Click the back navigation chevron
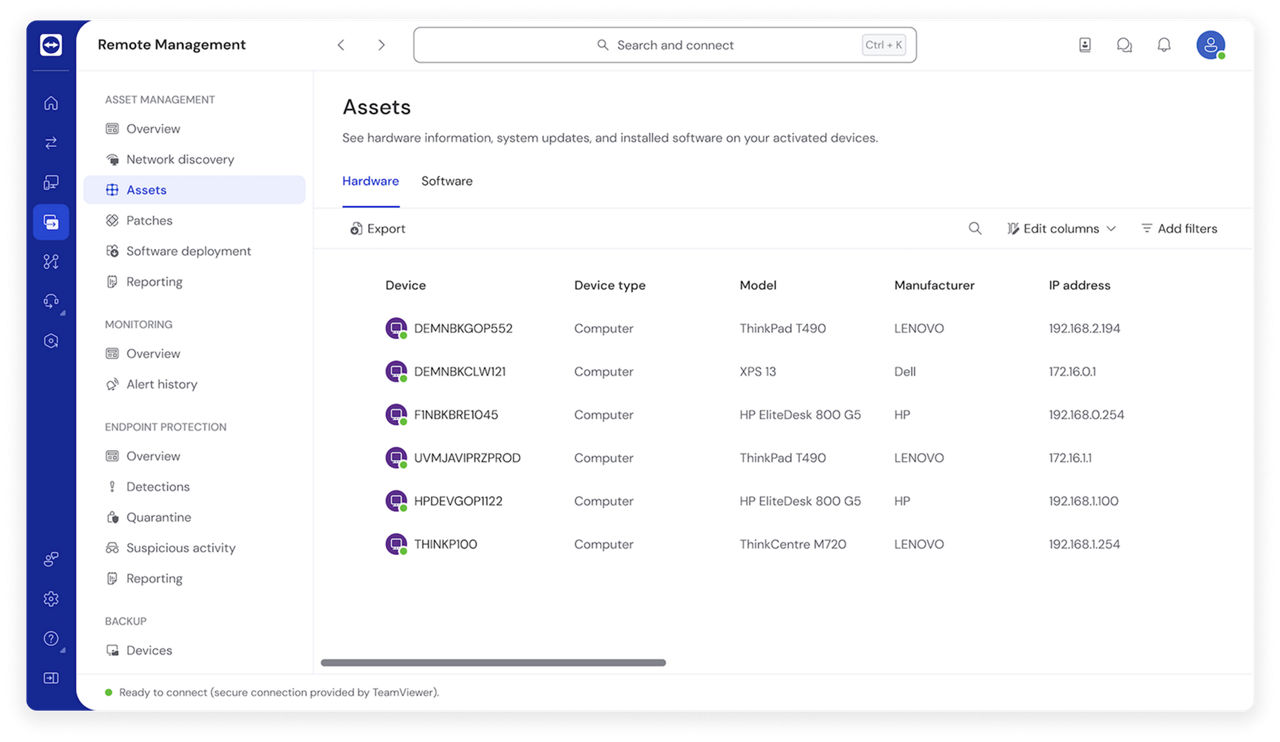This screenshot has height=742, width=1280. (340, 44)
